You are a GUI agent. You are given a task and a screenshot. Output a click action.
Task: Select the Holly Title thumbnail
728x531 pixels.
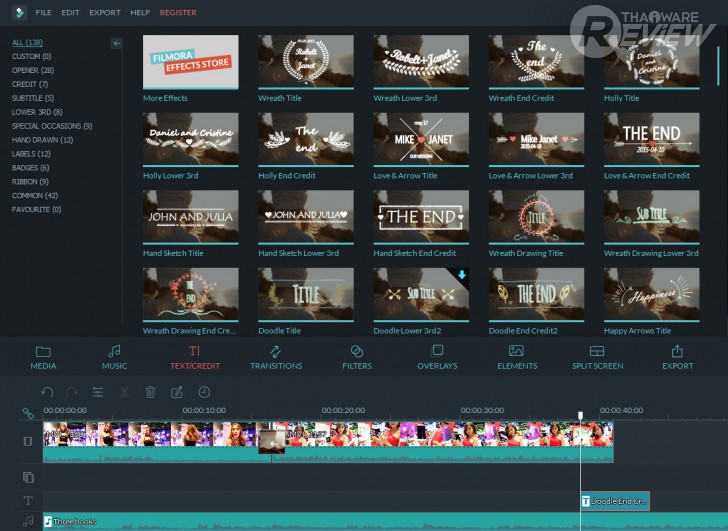pos(651,62)
